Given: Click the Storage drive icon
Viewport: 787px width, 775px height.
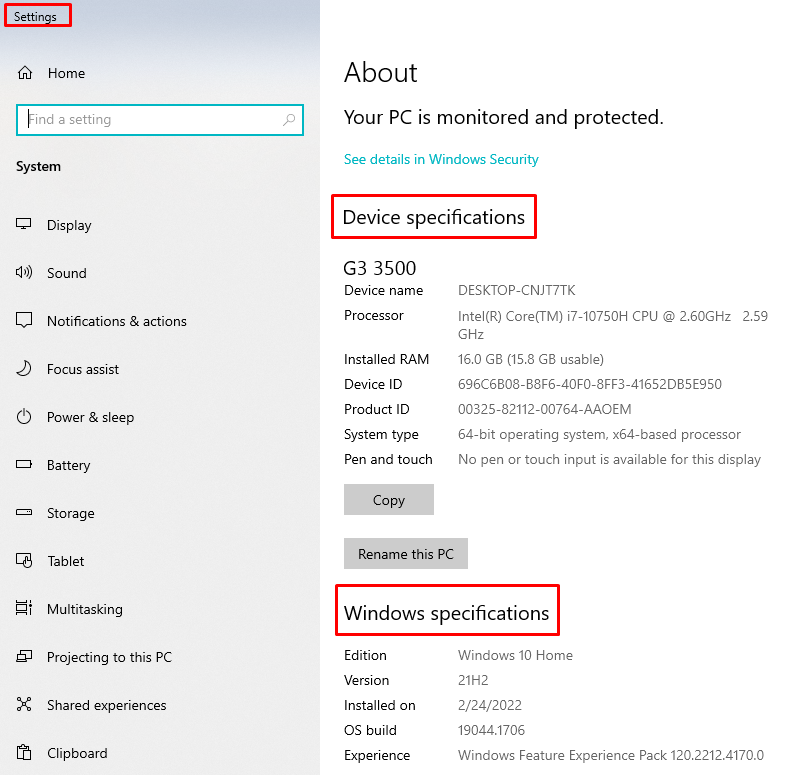Looking at the screenshot, I should [25, 513].
